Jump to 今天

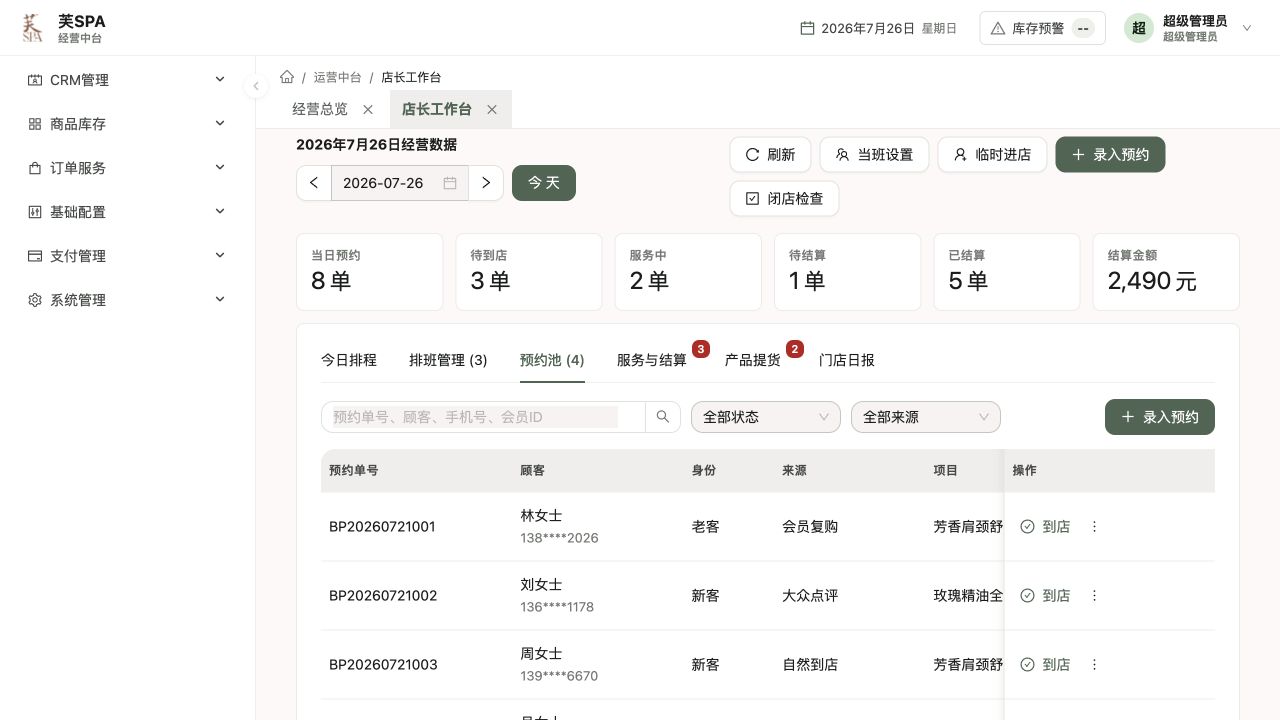pyautogui.click(x=544, y=183)
